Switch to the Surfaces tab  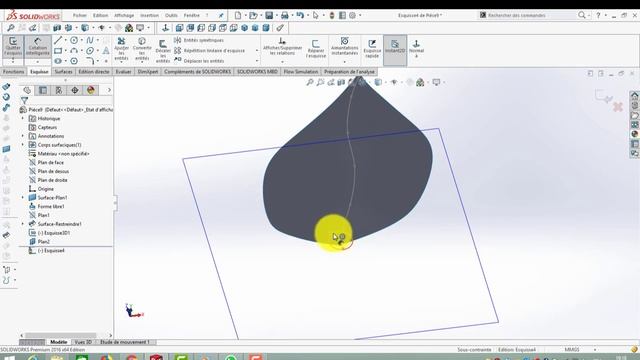pyautogui.click(x=63, y=71)
